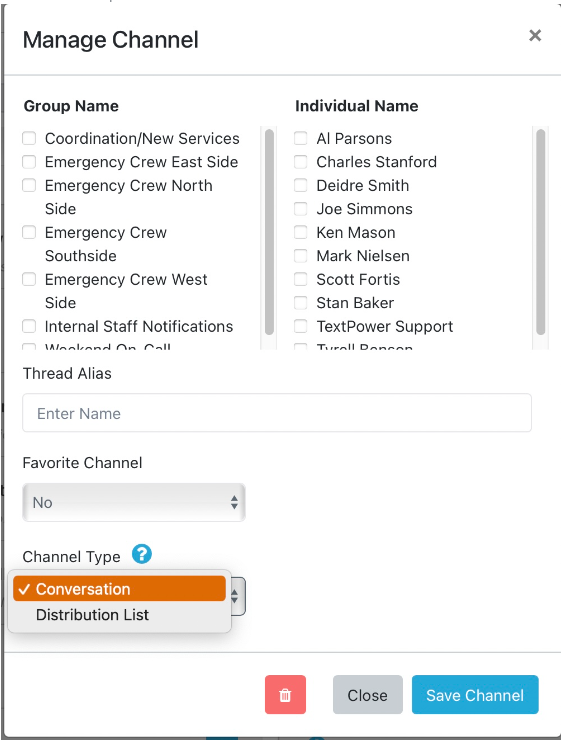Check the Internal Staff Notifications group
The image size is (562, 742).
29,326
